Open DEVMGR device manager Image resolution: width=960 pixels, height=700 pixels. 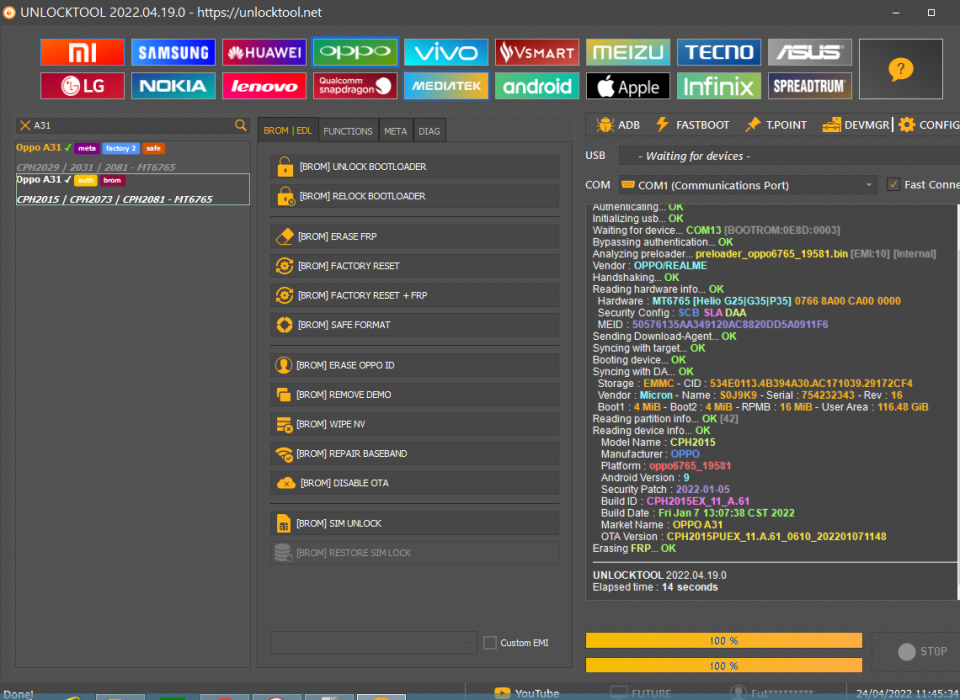tap(856, 125)
